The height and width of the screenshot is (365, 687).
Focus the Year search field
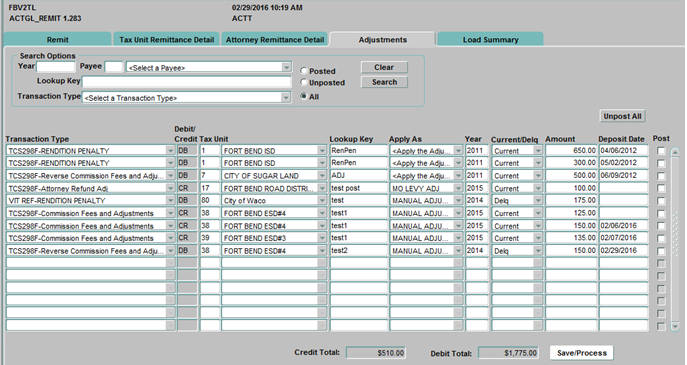[56, 67]
